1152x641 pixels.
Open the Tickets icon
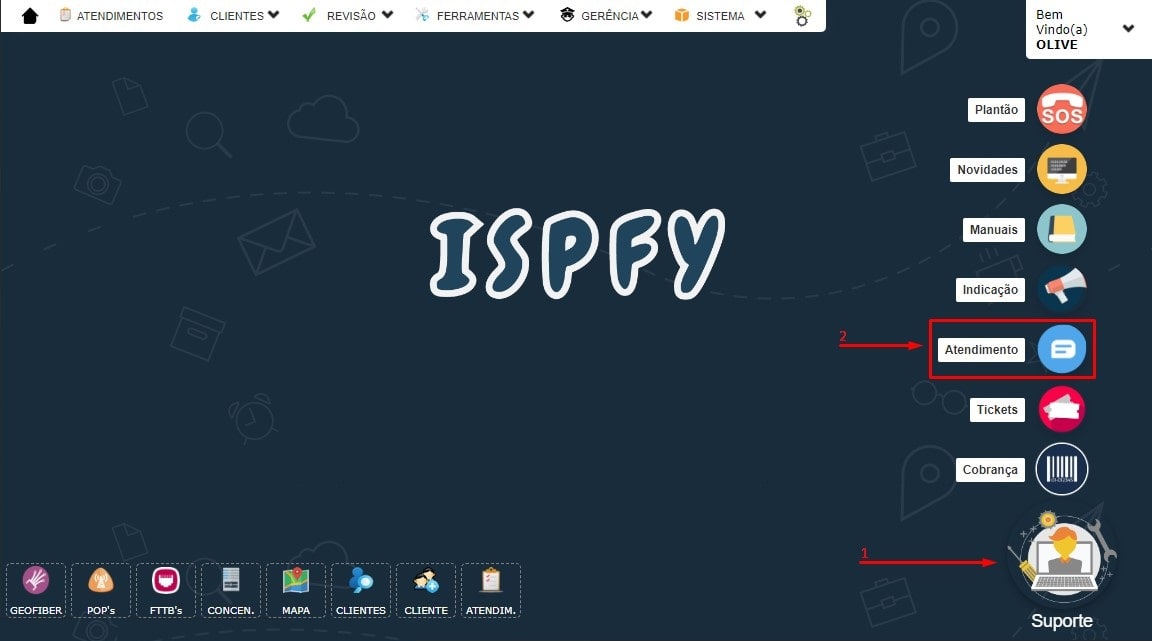(x=1062, y=409)
